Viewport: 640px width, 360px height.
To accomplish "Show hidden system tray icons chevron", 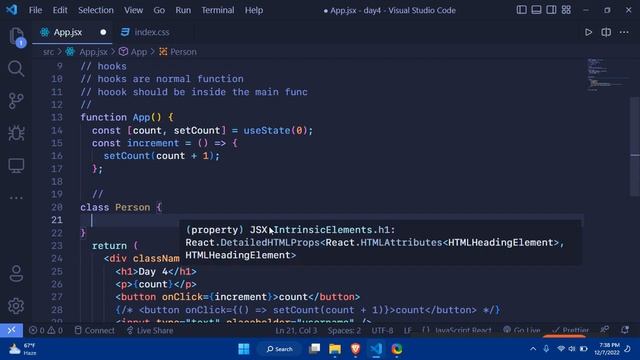I will click(x=533, y=349).
